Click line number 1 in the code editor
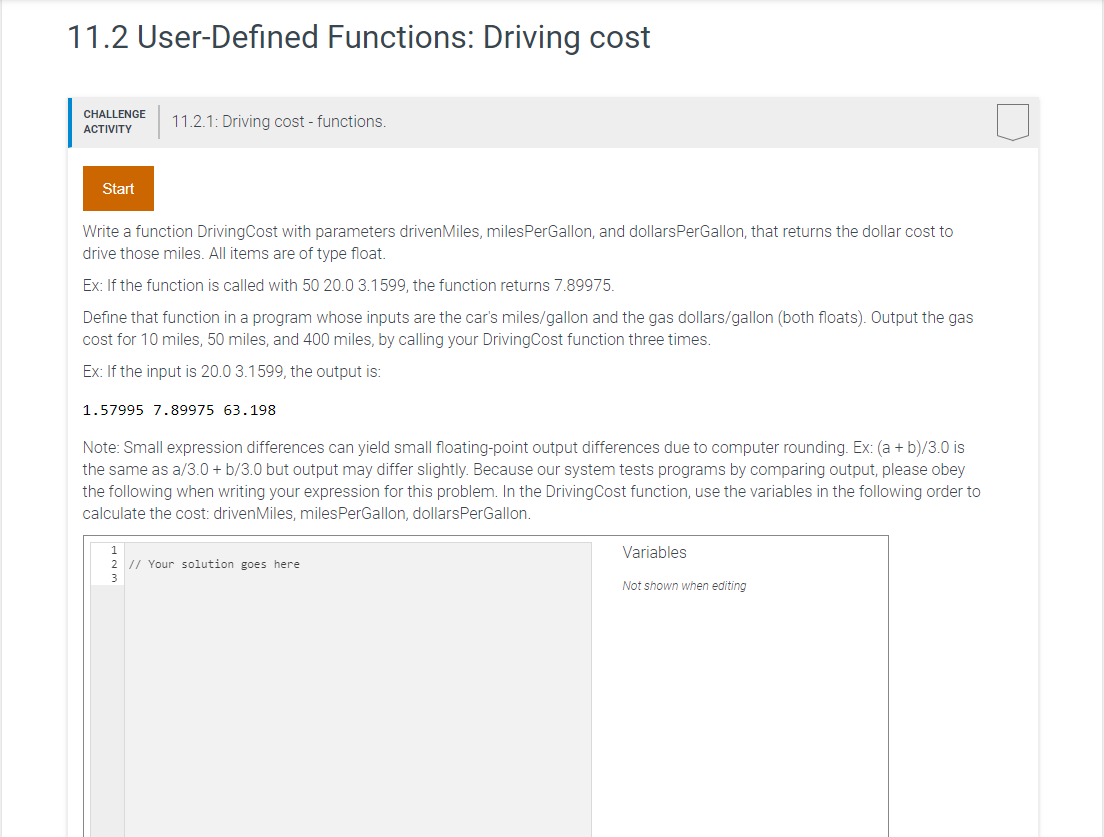The width and height of the screenshot is (1104, 837). [x=113, y=550]
